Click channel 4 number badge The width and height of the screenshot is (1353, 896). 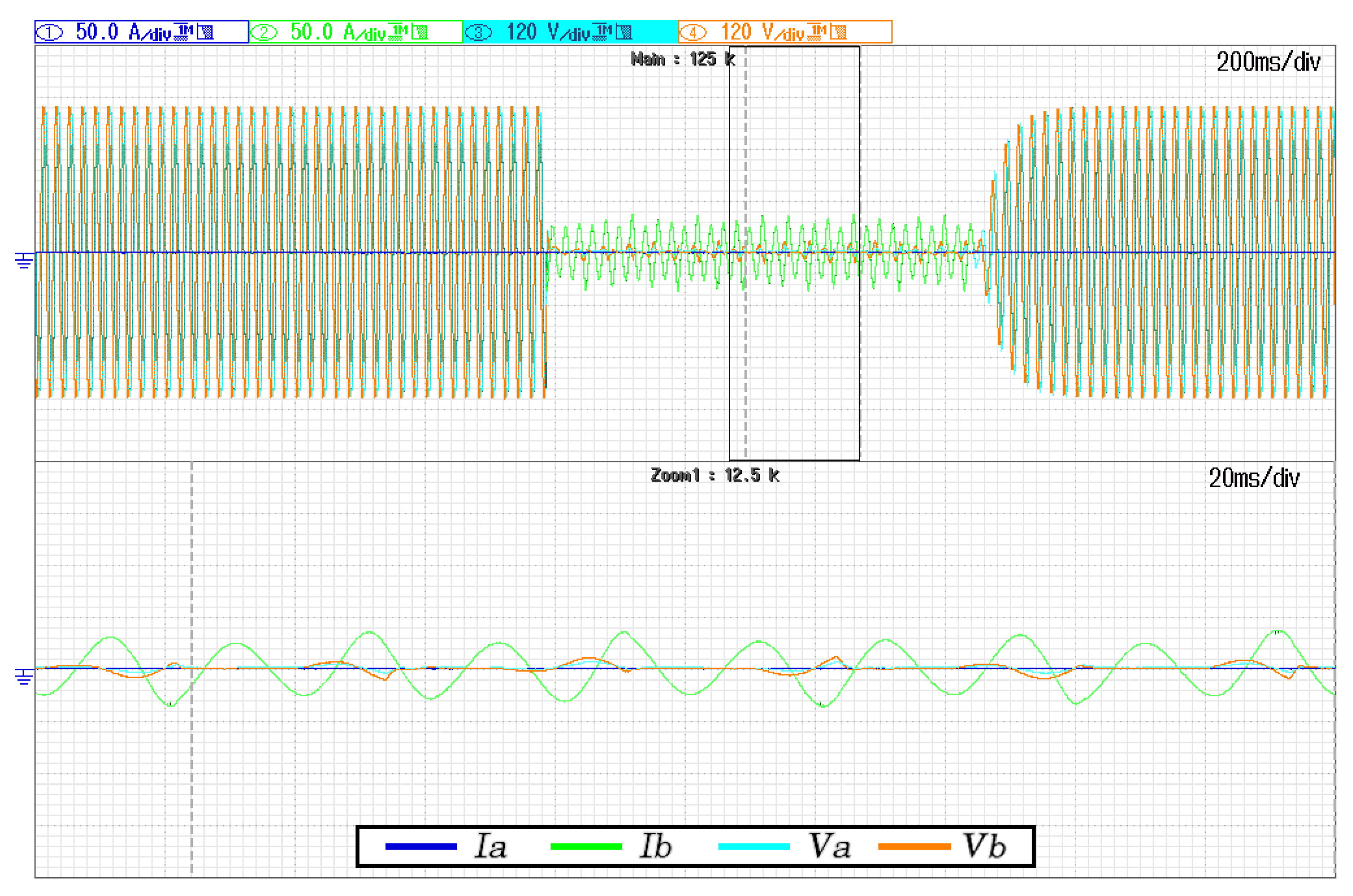[x=692, y=33]
